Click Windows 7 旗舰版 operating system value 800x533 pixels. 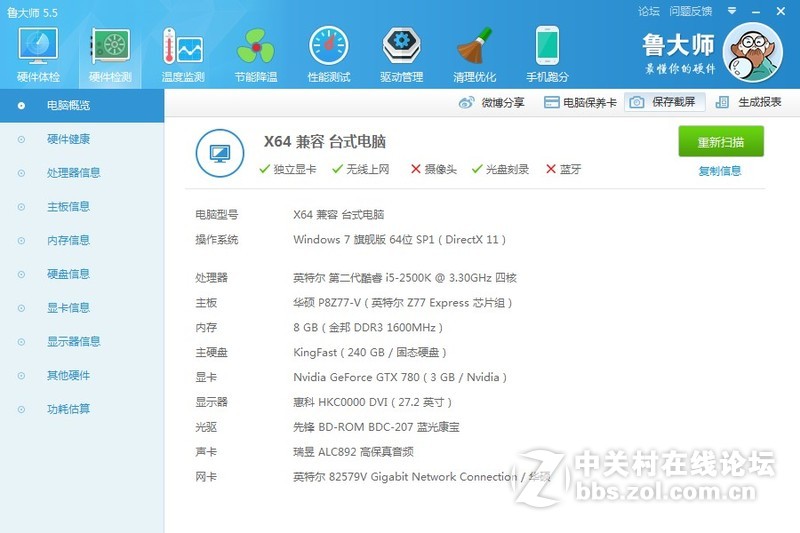pos(399,240)
